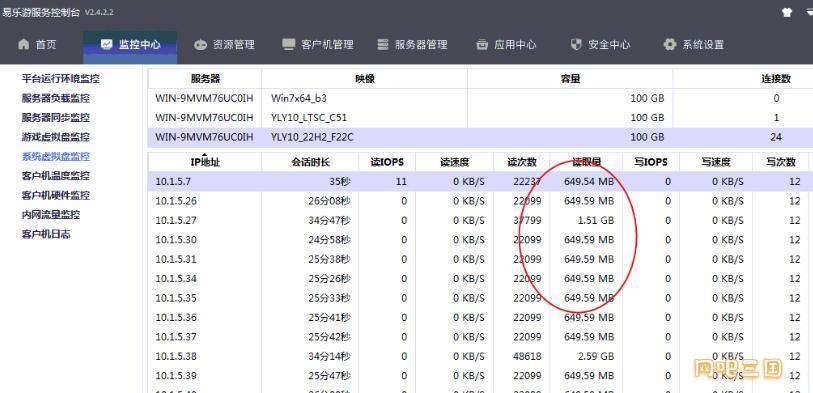Viewport: 813px width, 393px height.
Task: Open 内网流量监控 in sidebar
Action: 51,215
